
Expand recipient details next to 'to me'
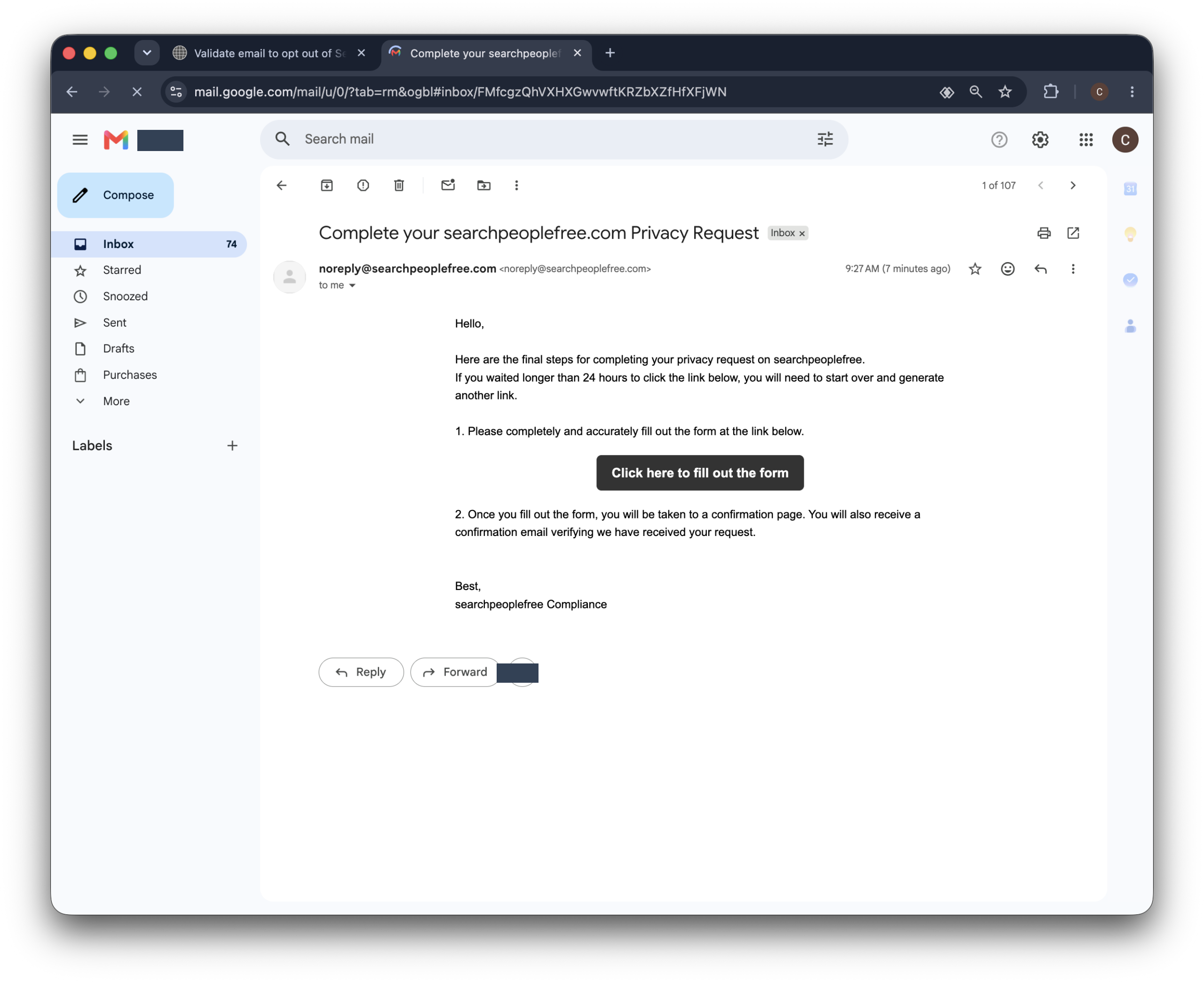coord(352,286)
